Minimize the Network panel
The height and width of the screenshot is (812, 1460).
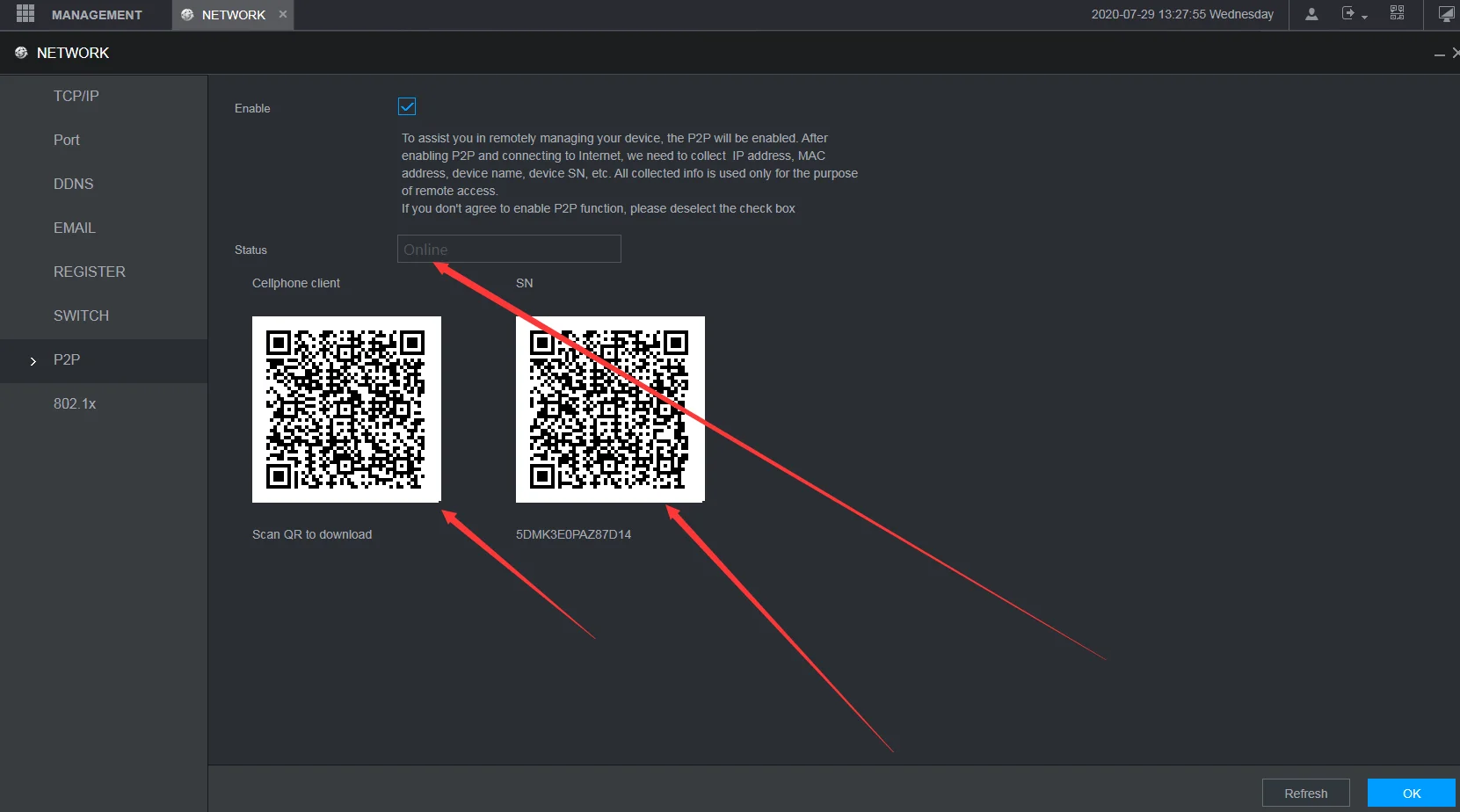tap(1440, 54)
